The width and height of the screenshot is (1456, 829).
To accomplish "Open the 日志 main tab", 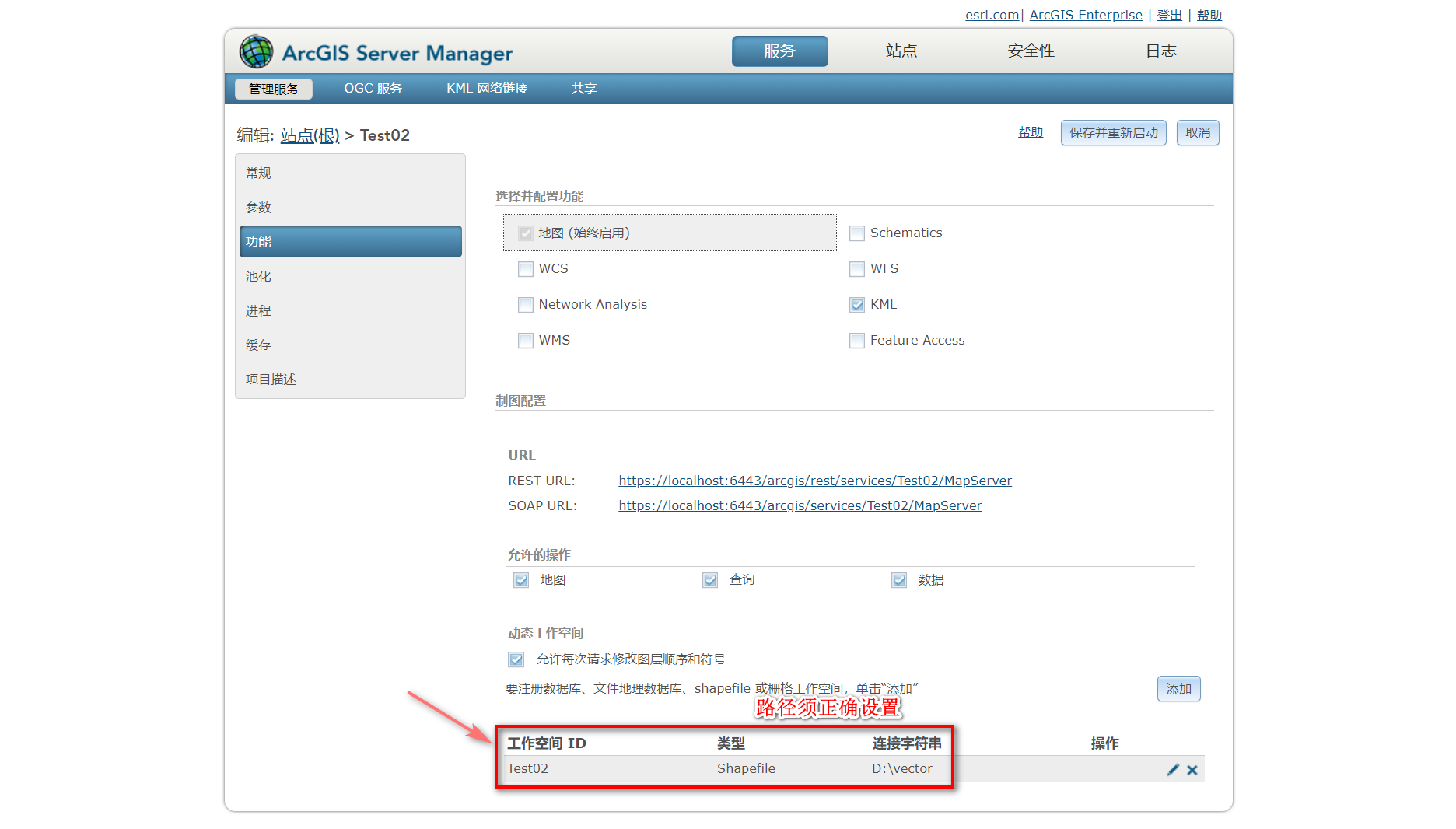I will (x=1161, y=51).
